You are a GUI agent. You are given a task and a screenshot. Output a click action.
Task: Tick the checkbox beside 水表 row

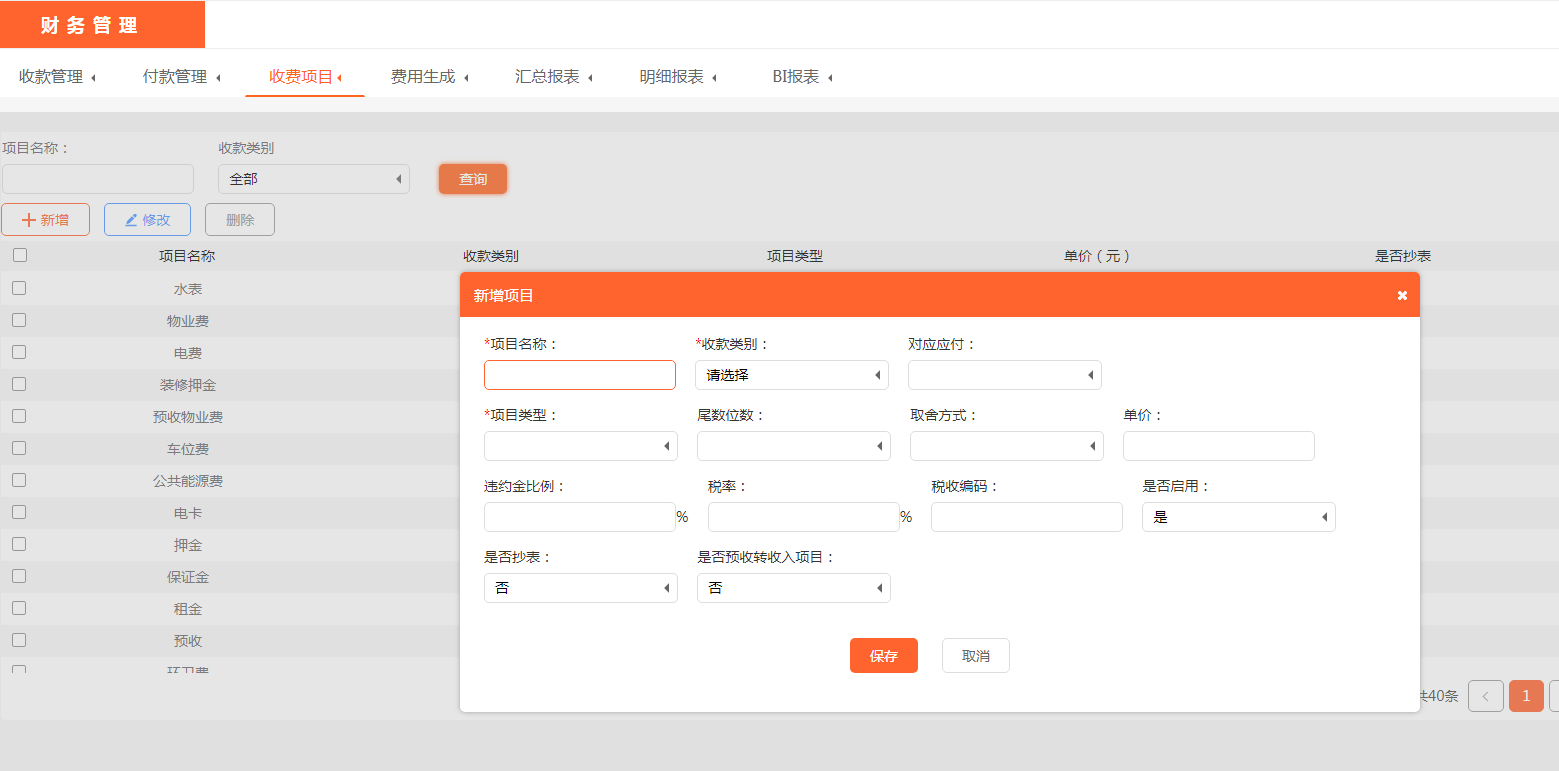tap(19, 288)
